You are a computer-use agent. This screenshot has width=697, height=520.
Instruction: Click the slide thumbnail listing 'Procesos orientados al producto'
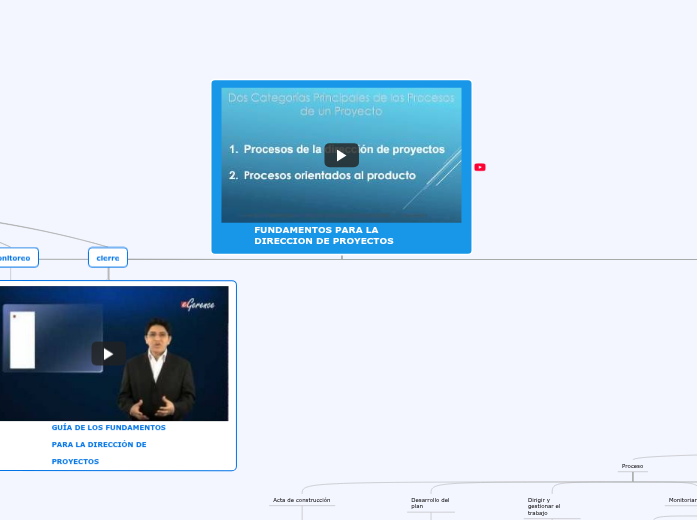(341, 155)
